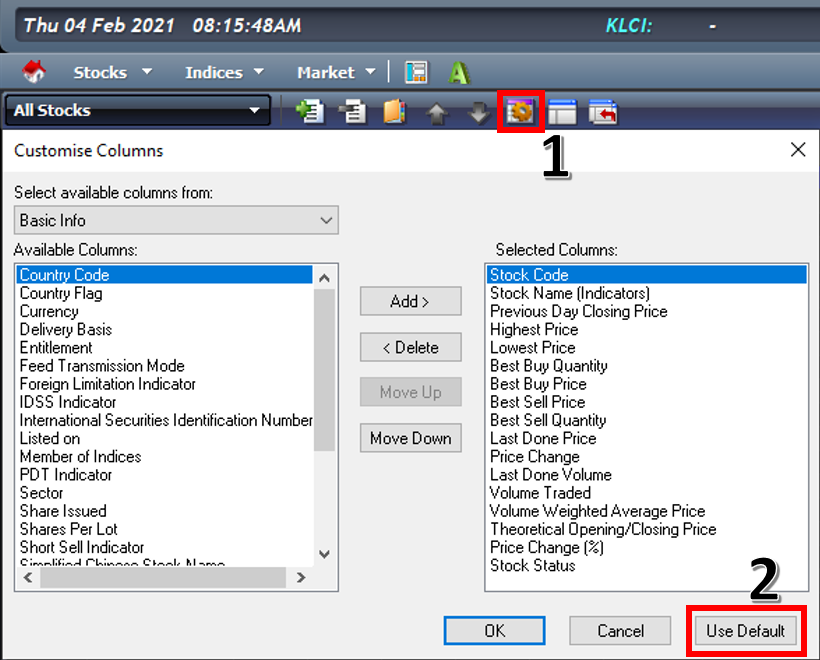
Task: Click the orange book icon in toolbar
Action: point(394,112)
